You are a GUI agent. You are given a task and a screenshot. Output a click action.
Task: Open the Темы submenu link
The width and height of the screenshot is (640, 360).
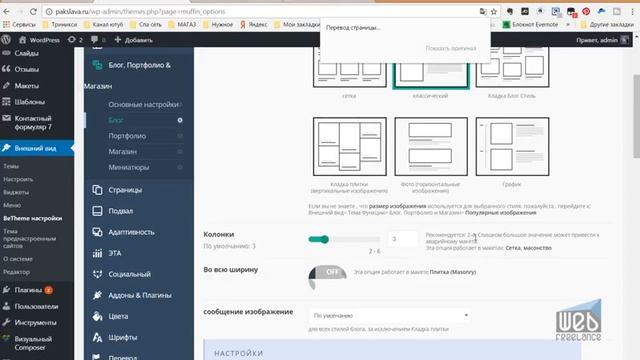point(11,166)
